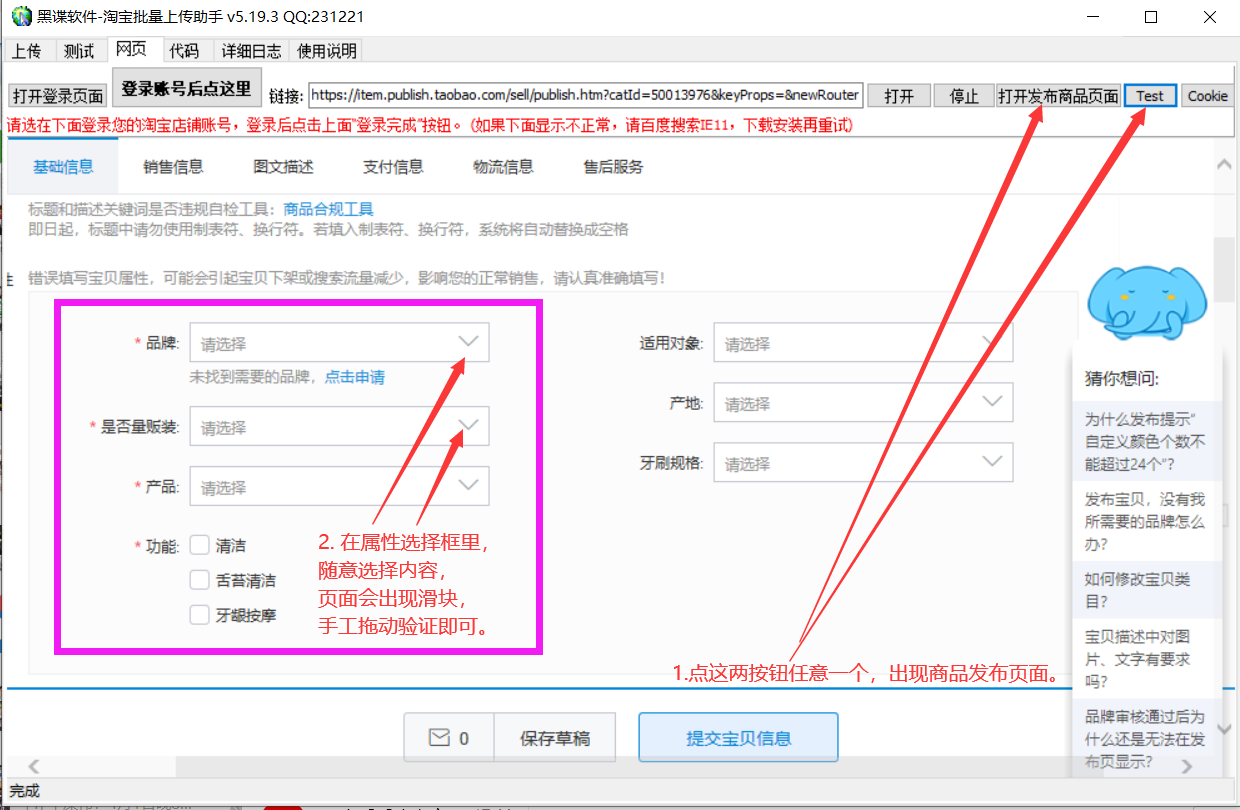Screen dimensions: 1240x810
Task: Switch to the 上传 tab
Action: coord(27,51)
